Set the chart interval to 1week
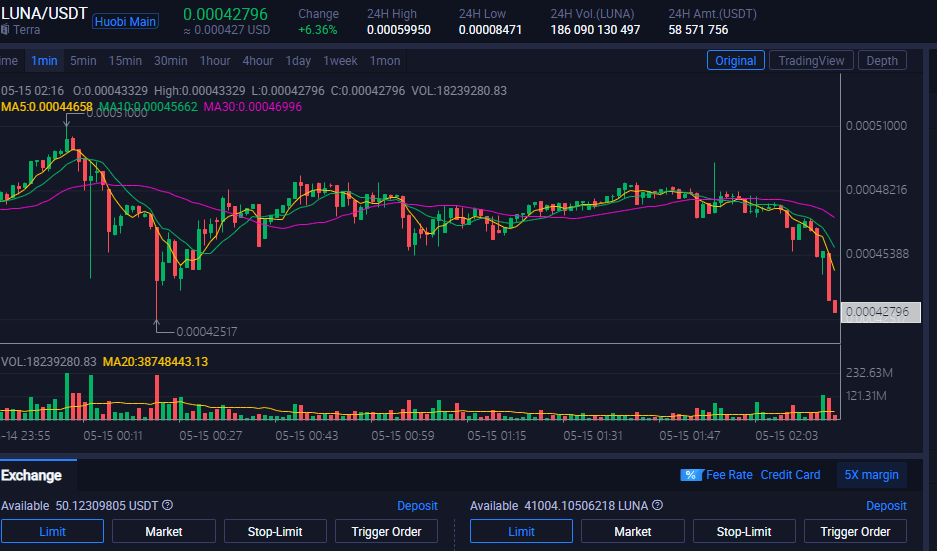This screenshot has width=937, height=551. tap(340, 61)
